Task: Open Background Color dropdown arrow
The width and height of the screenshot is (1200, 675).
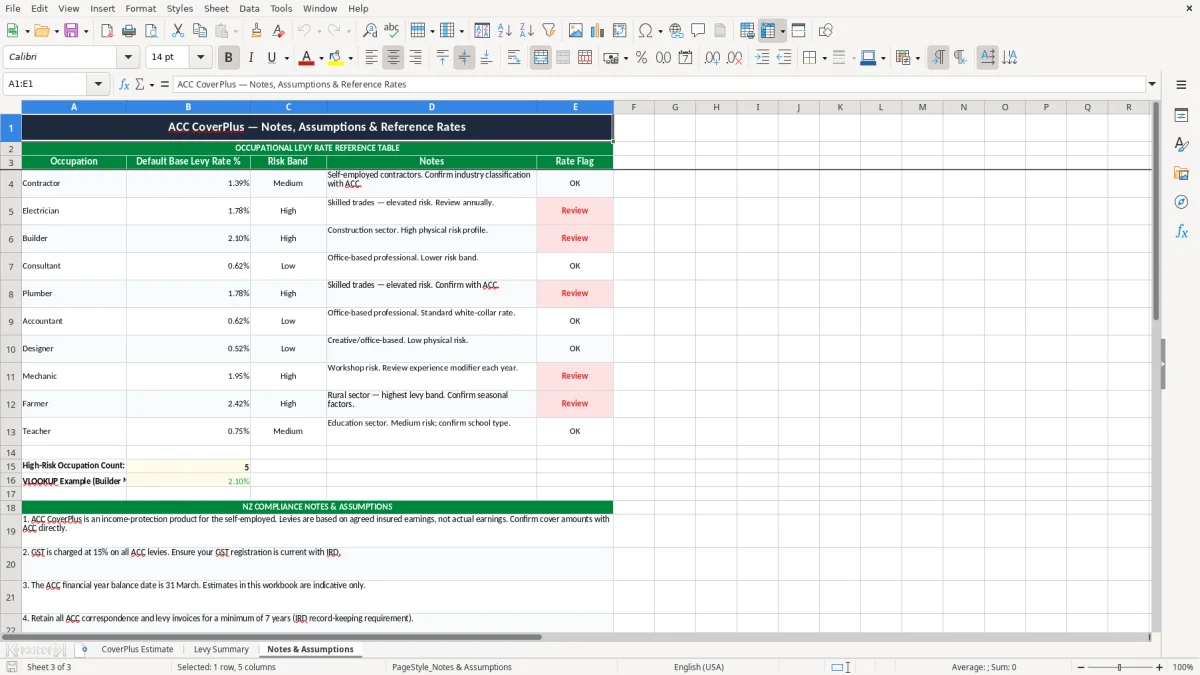Action: click(350, 58)
